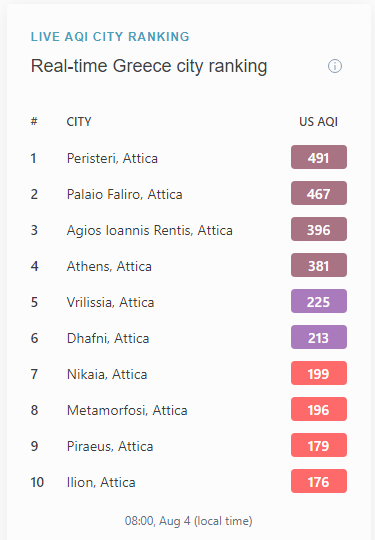
Task: Open Peristeri, Attica city link
Action: click(x=112, y=158)
